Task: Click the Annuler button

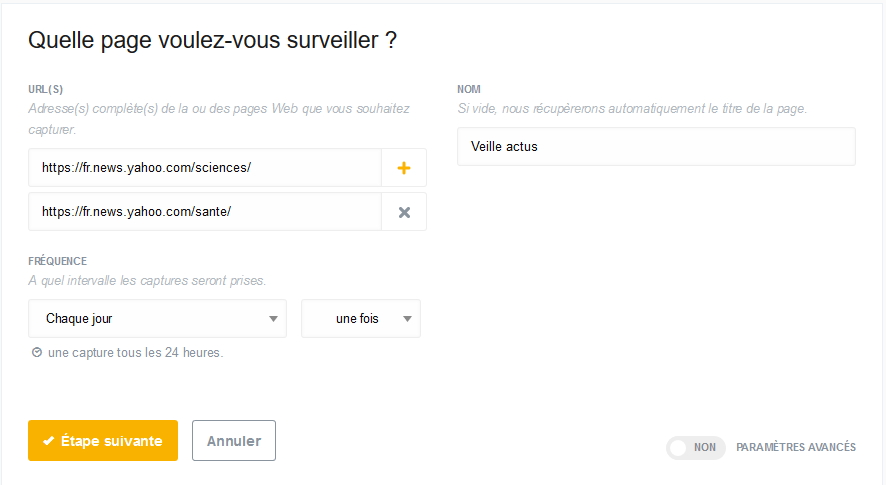Action: point(233,441)
